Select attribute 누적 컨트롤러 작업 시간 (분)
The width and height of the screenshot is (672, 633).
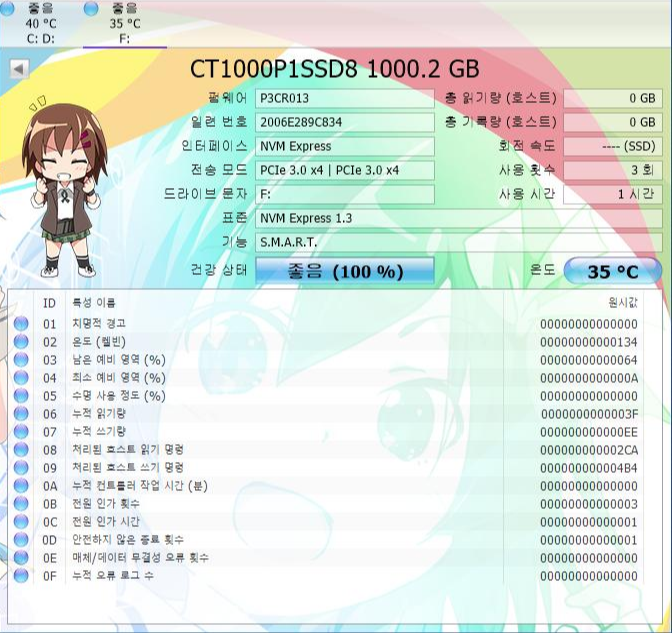point(140,486)
